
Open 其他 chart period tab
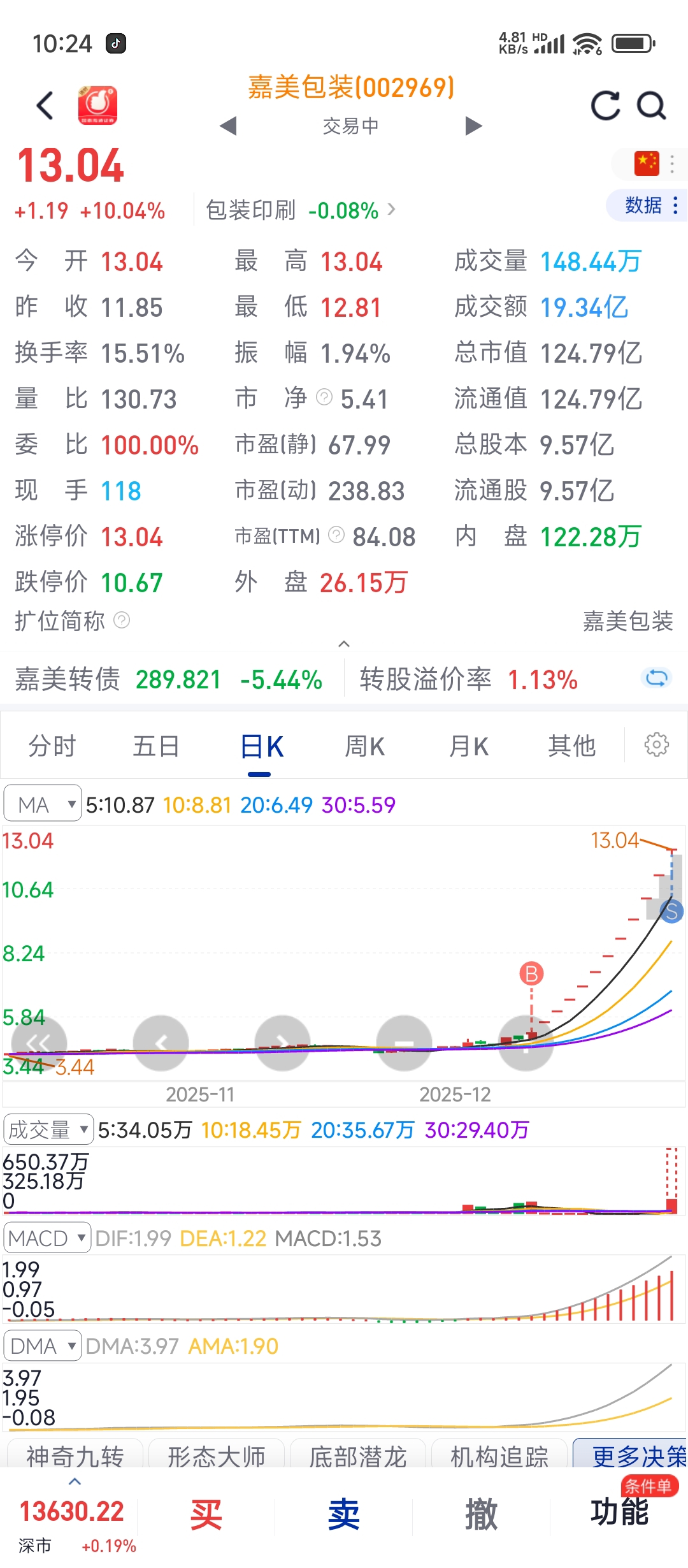(571, 746)
